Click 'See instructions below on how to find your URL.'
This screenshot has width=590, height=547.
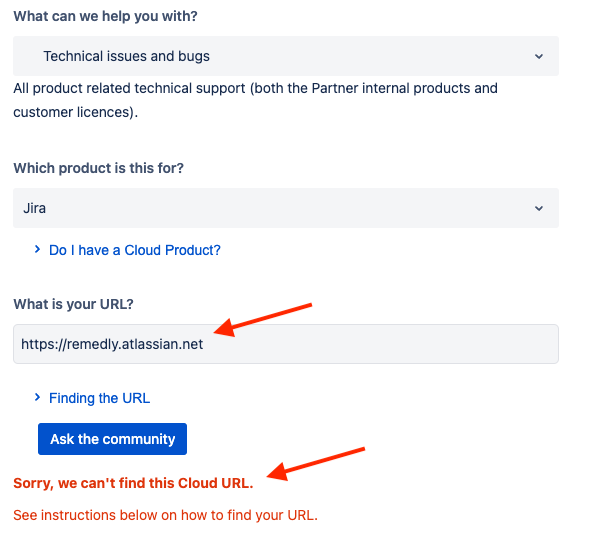point(166,515)
